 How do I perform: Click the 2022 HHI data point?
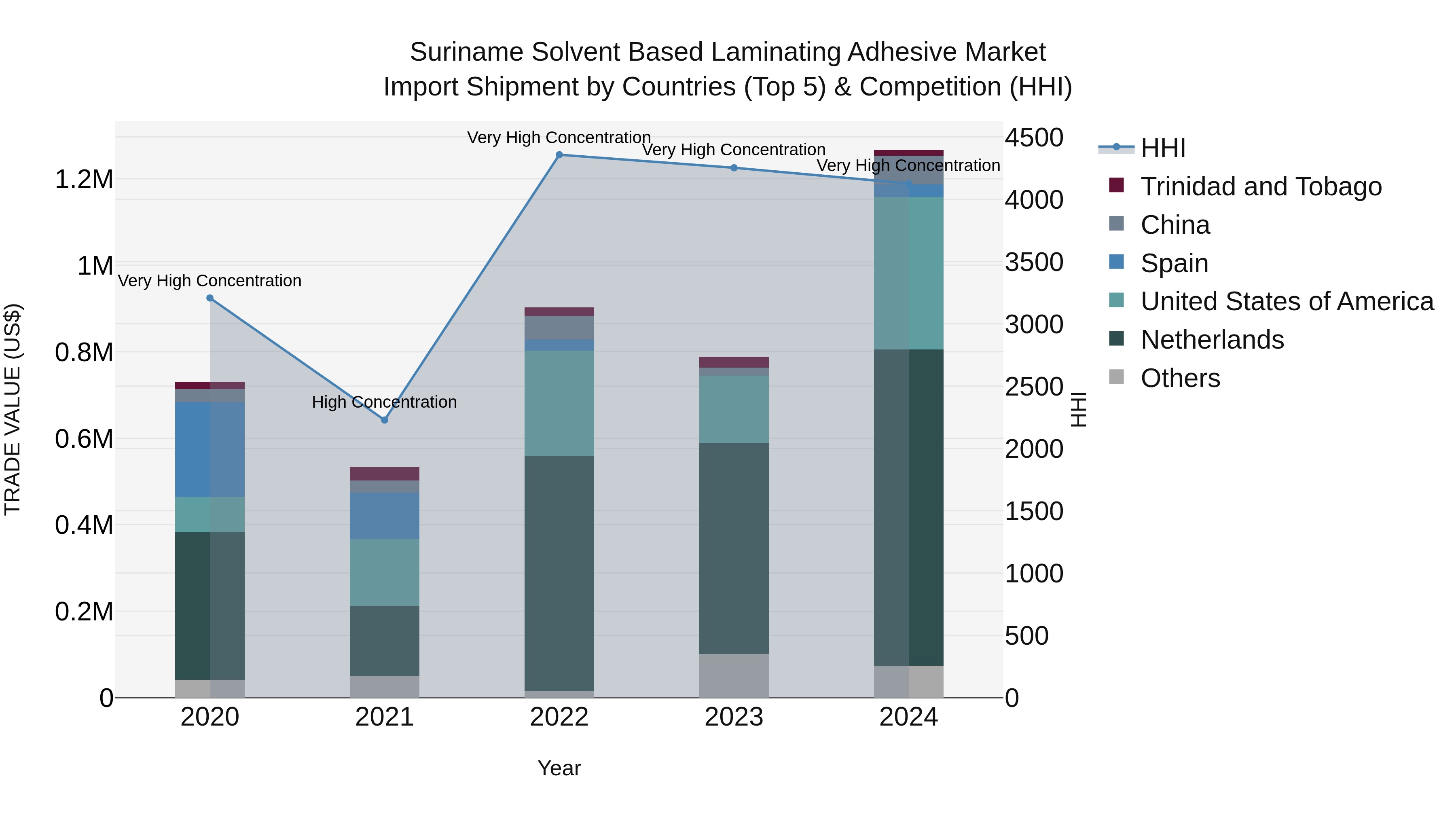point(559,154)
